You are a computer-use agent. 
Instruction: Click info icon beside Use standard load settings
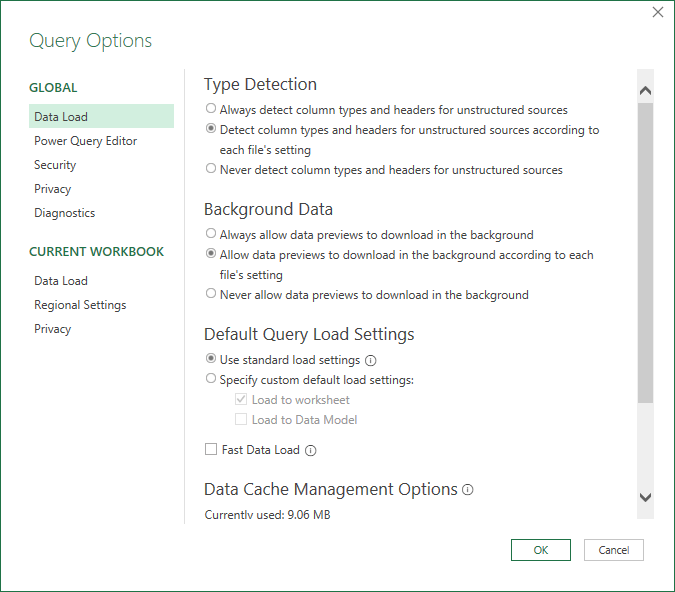point(370,360)
